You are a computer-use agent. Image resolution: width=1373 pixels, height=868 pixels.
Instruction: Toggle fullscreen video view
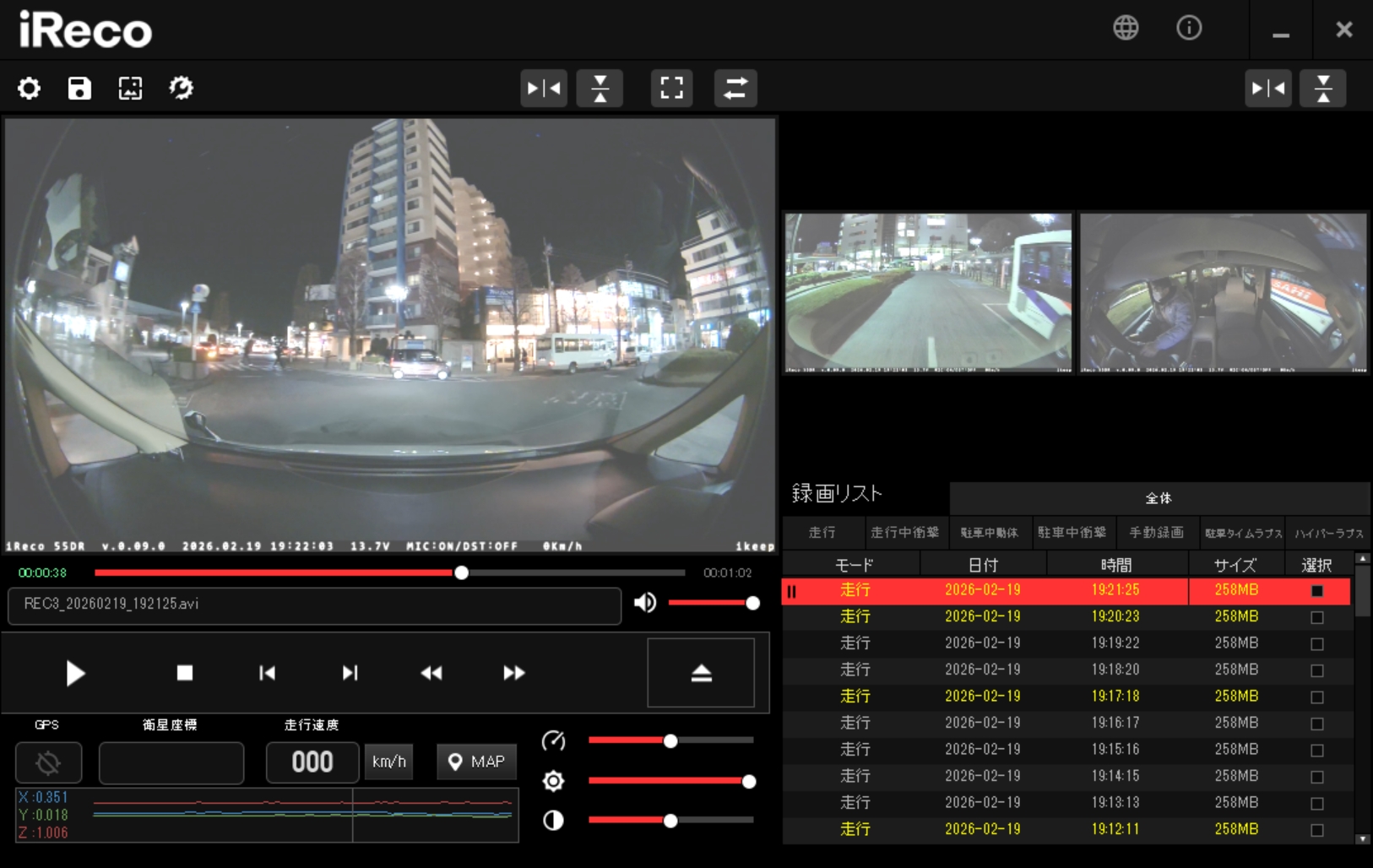671,88
